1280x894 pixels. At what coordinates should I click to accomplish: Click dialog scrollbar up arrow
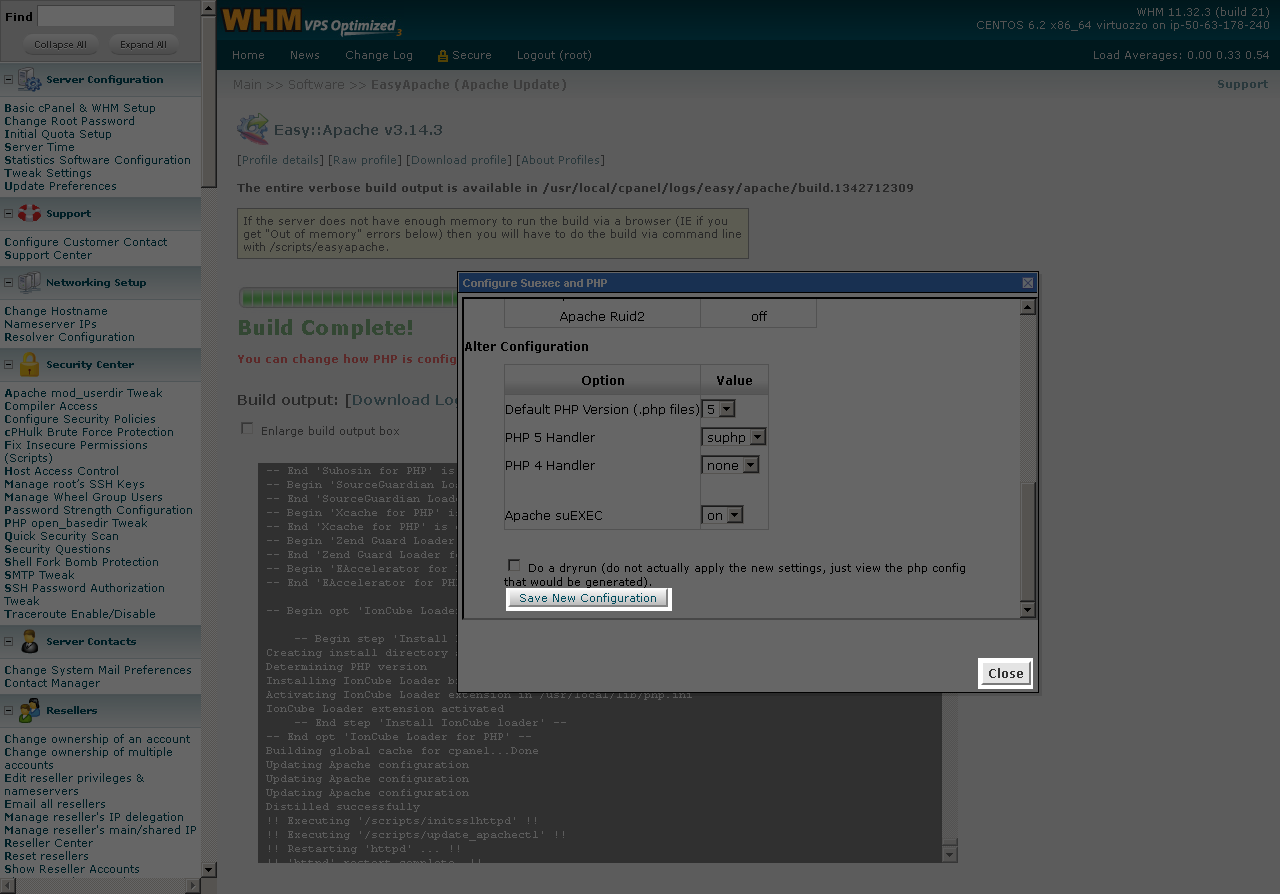pyautogui.click(x=1027, y=307)
